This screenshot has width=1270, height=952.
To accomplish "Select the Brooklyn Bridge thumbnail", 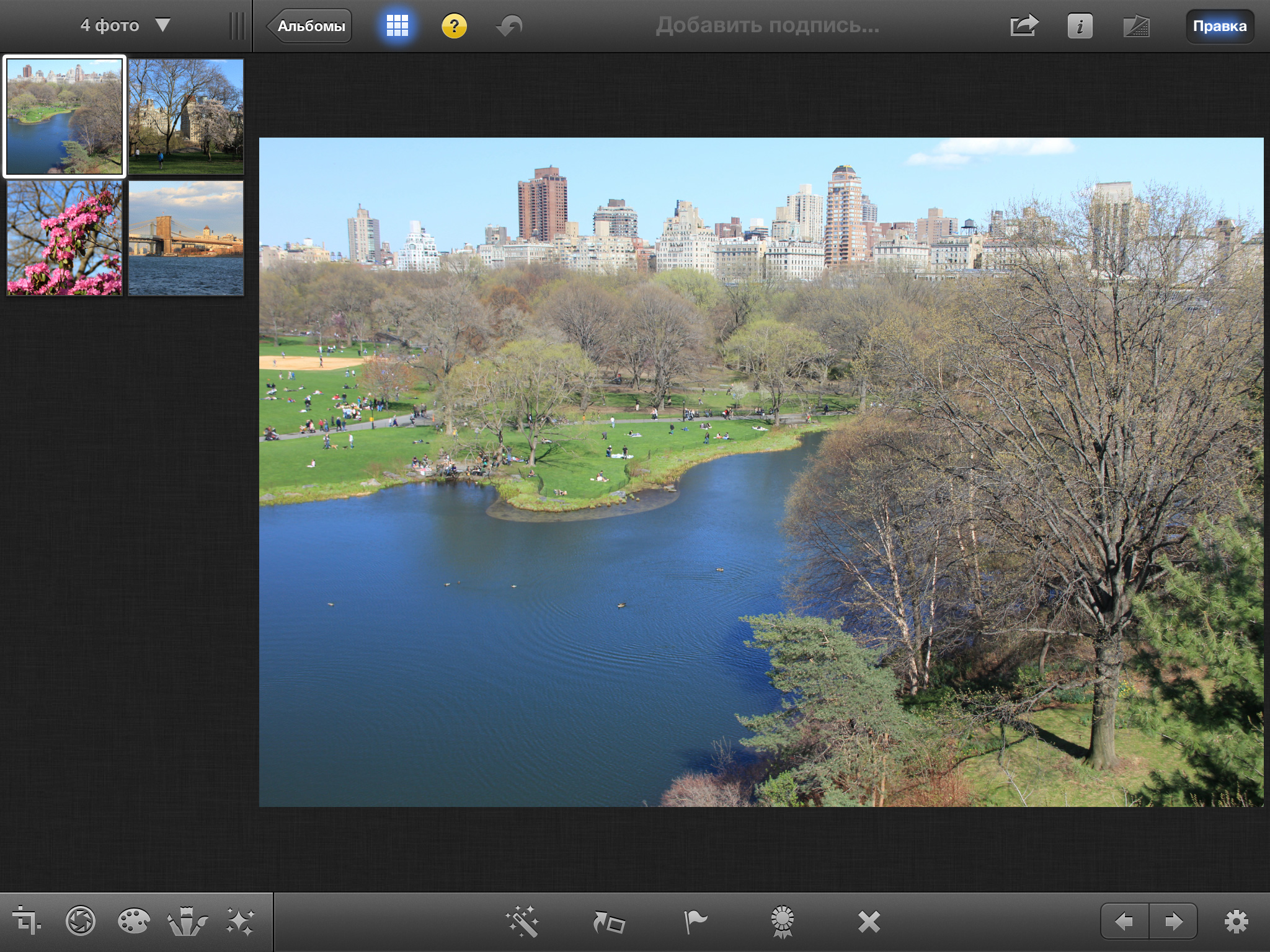I will [x=186, y=238].
